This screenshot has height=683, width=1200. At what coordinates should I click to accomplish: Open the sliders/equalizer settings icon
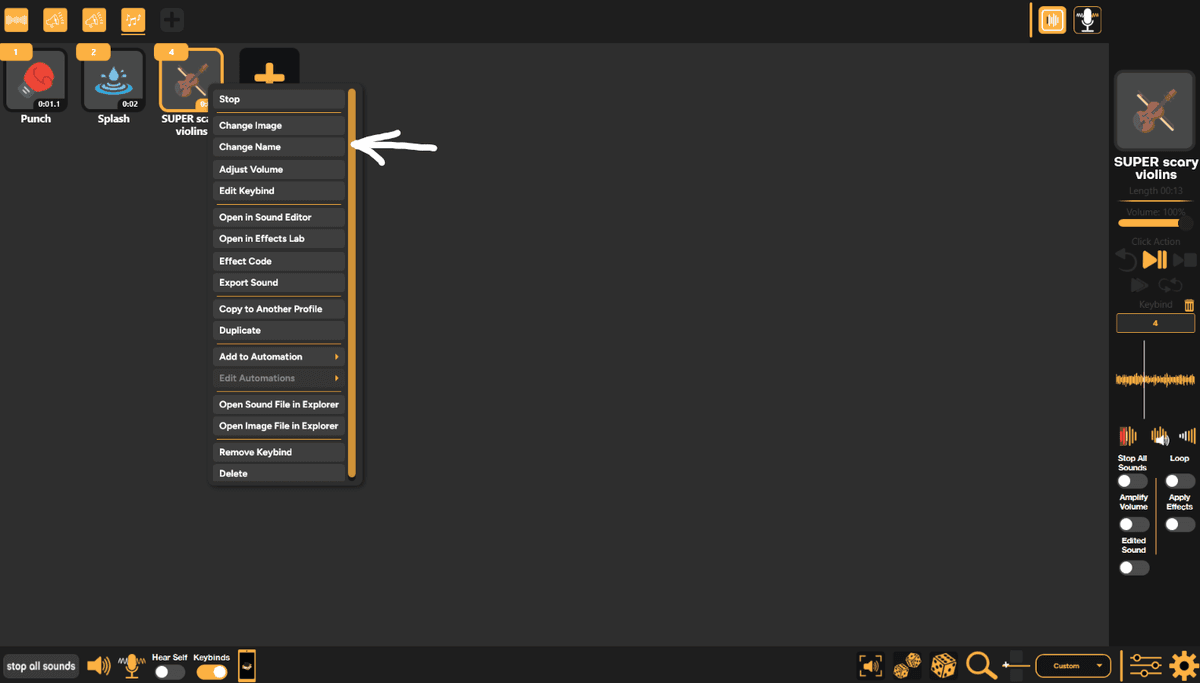pos(1146,666)
